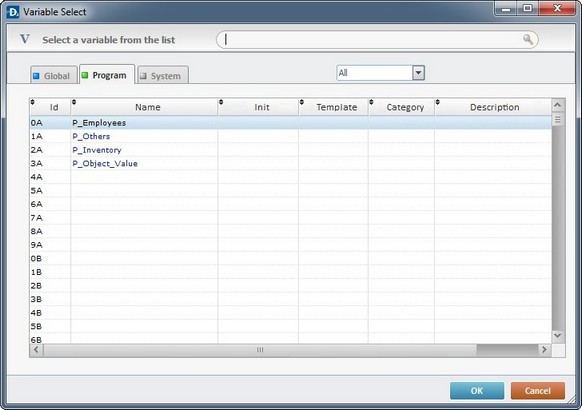
Task: Click the Id column sort icon
Action: 33,102
